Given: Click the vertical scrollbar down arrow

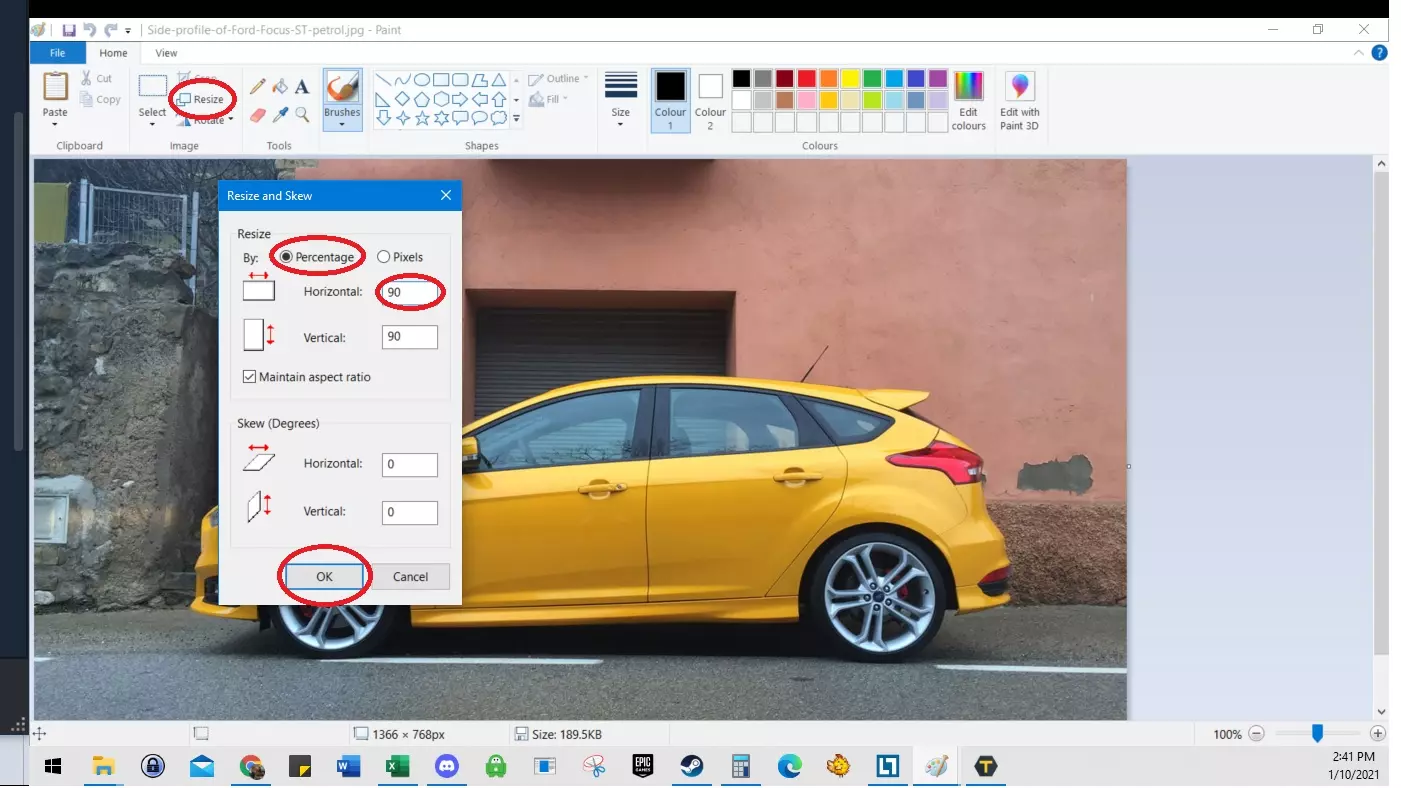Looking at the screenshot, I should [1382, 712].
